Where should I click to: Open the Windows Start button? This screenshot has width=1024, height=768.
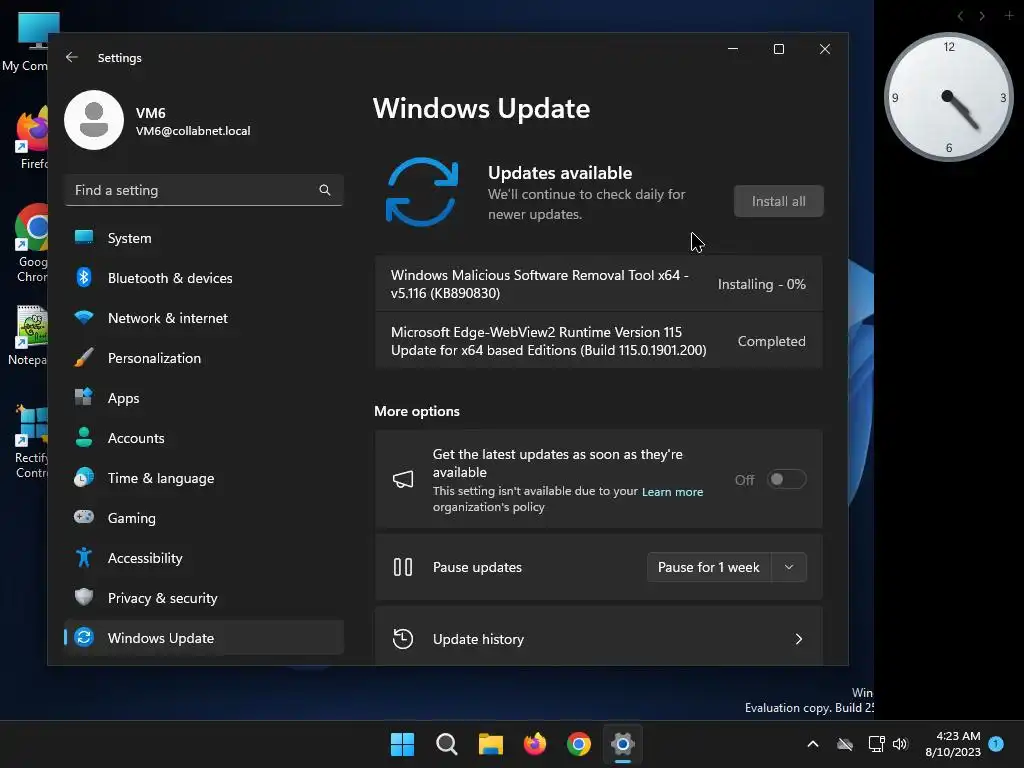(402, 744)
